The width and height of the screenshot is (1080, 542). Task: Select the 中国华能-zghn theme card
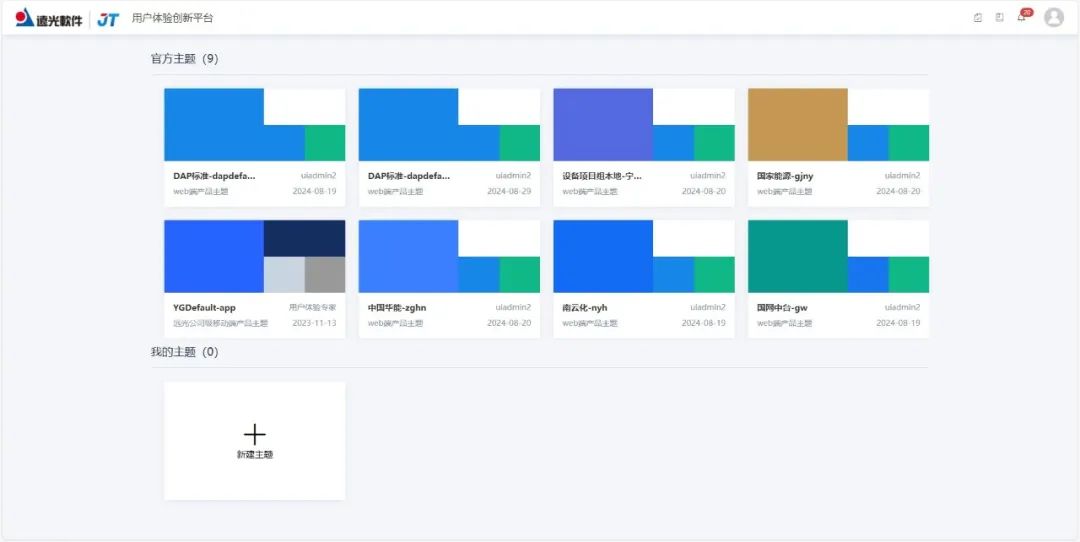(448, 278)
